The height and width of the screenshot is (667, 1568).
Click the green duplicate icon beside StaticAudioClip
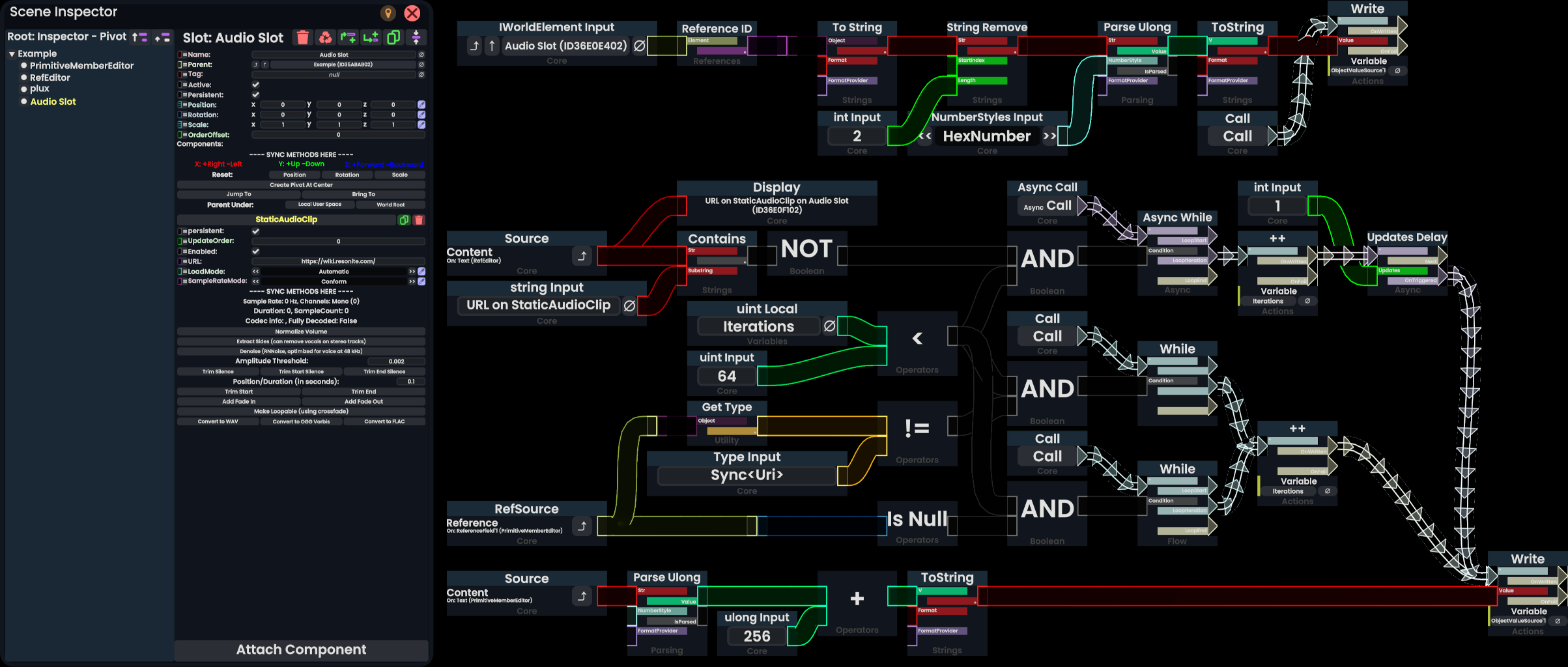pos(404,220)
